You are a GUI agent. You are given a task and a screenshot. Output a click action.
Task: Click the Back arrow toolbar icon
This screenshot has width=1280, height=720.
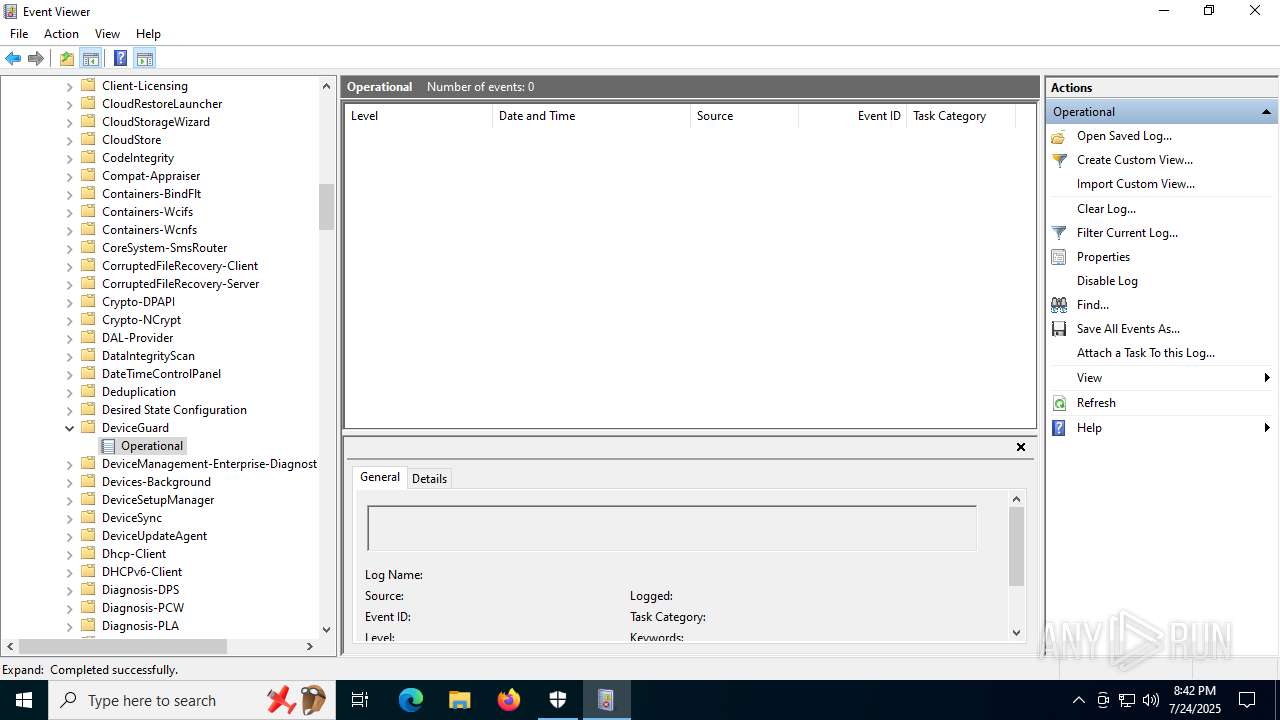[x=13, y=58]
